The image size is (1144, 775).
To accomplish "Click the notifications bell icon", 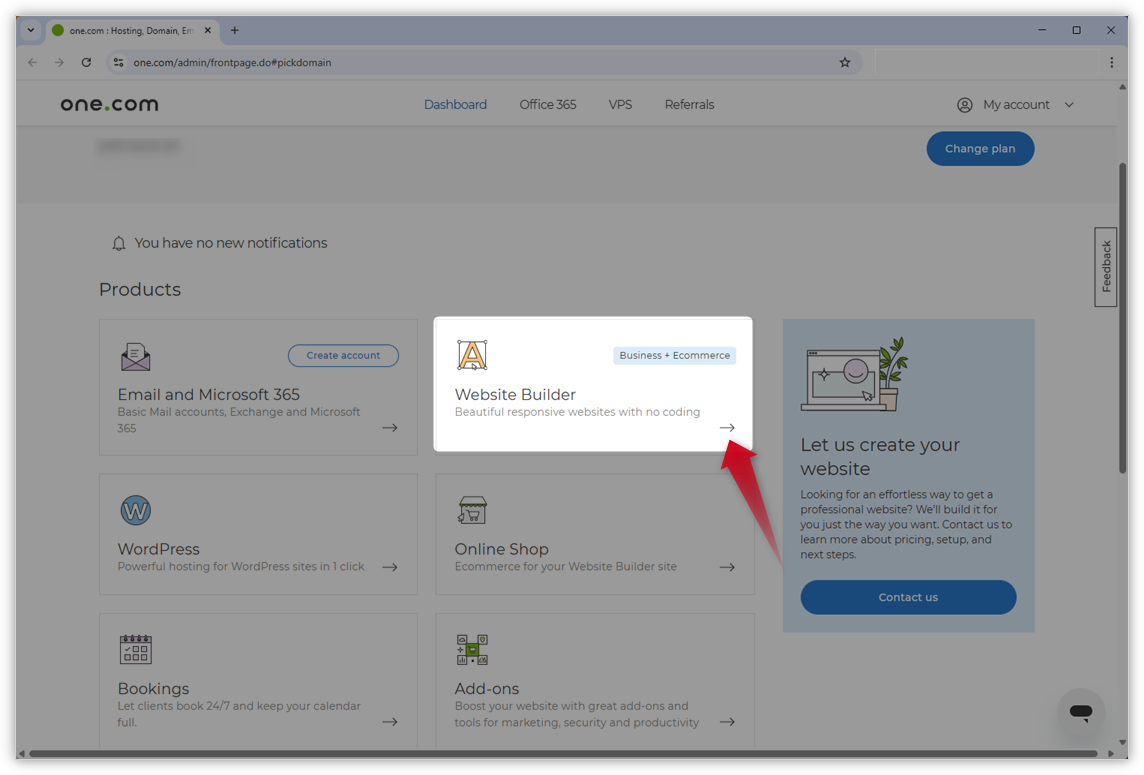I will 119,242.
